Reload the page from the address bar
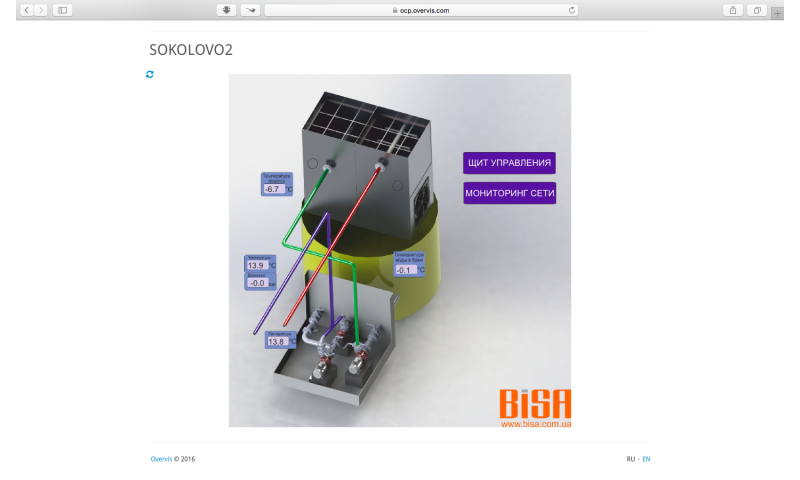The width and height of the screenshot is (800, 480). tap(572, 10)
